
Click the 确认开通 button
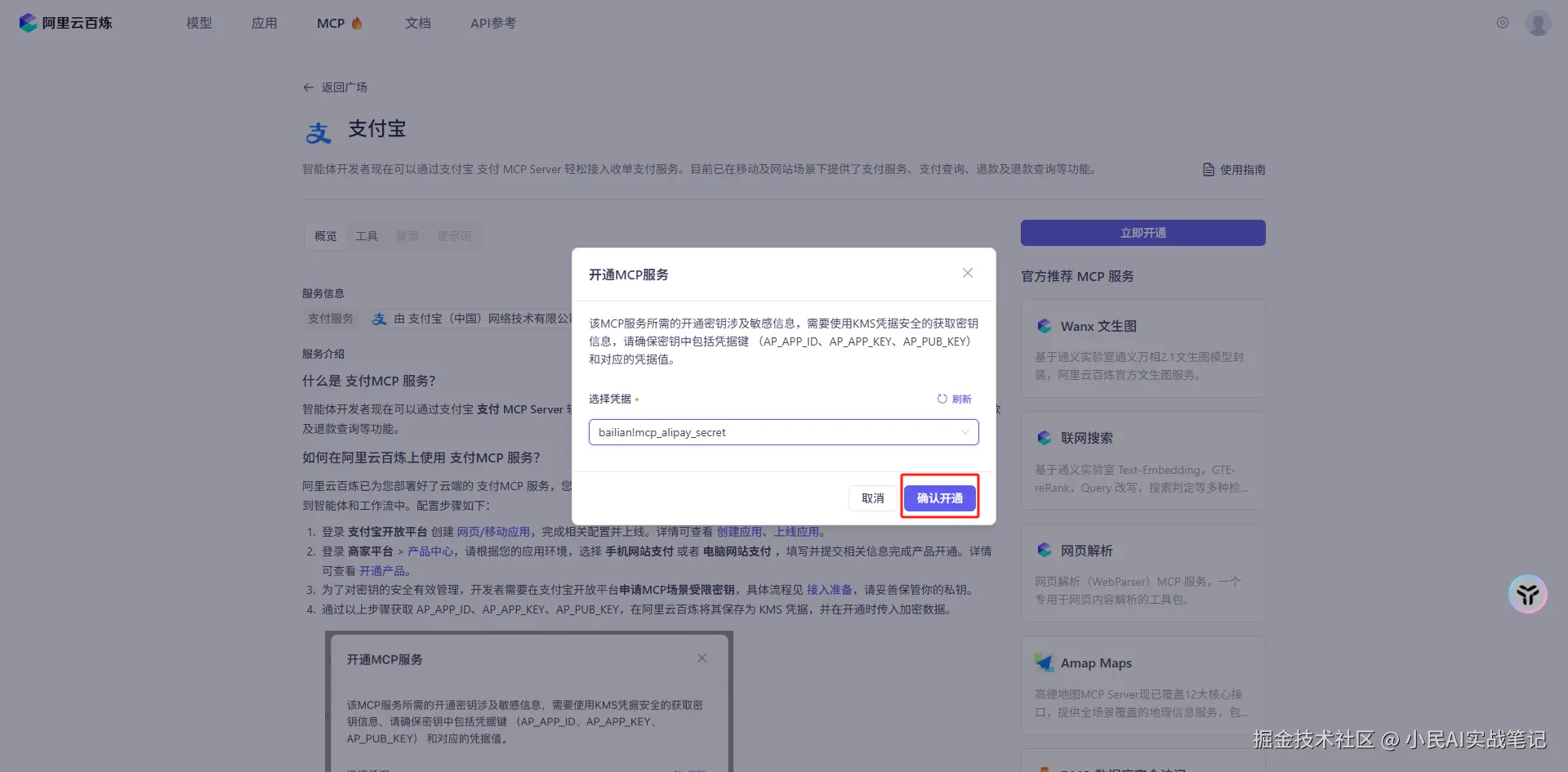(x=940, y=498)
